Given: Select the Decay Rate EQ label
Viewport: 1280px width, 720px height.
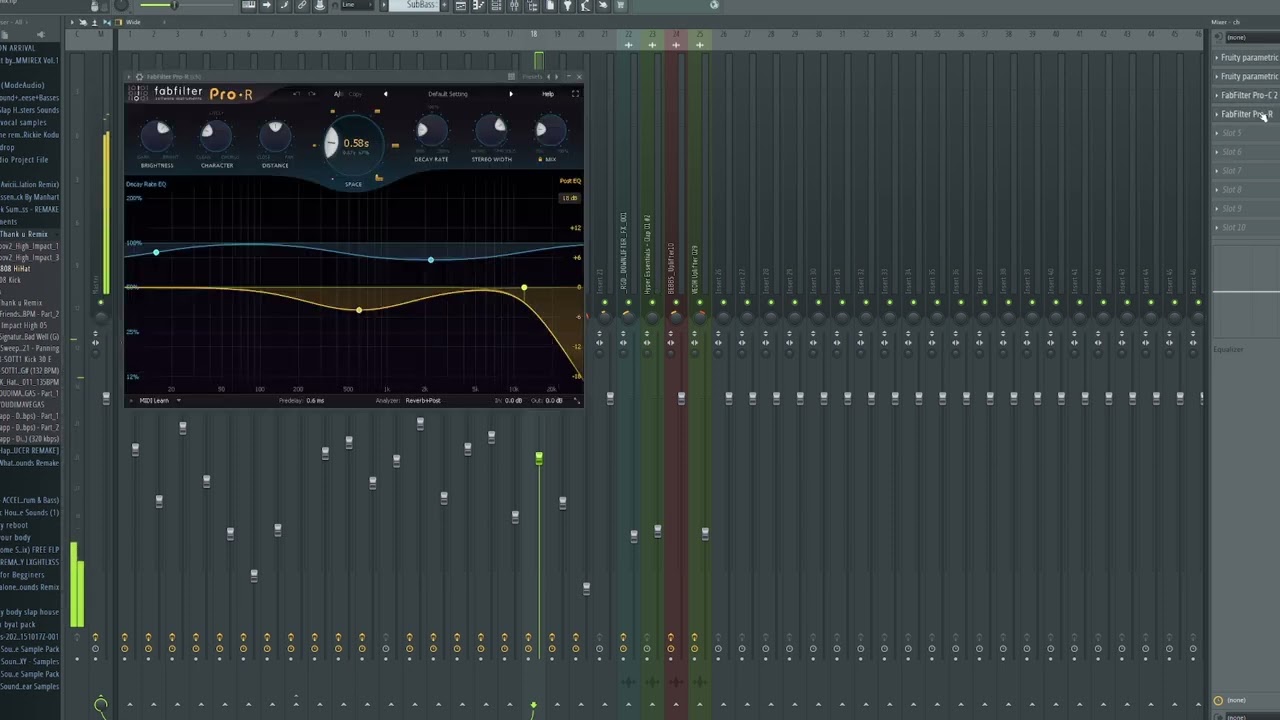Looking at the screenshot, I should 146,184.
